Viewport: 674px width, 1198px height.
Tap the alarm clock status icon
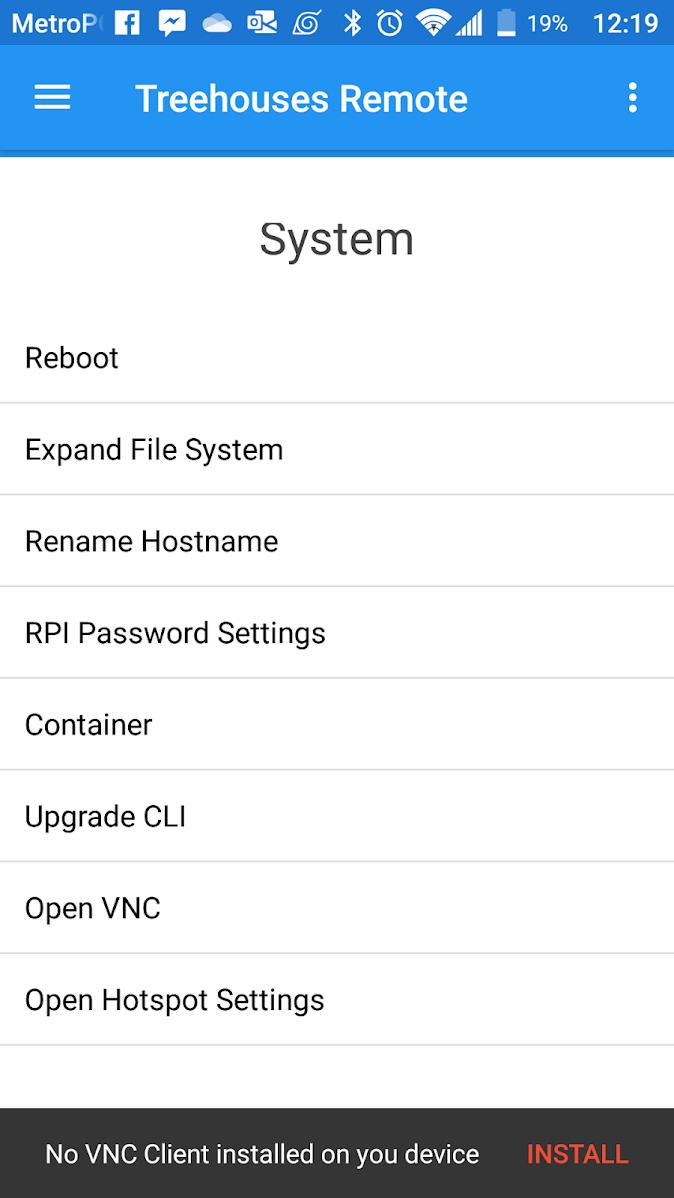tap(391, 22)
